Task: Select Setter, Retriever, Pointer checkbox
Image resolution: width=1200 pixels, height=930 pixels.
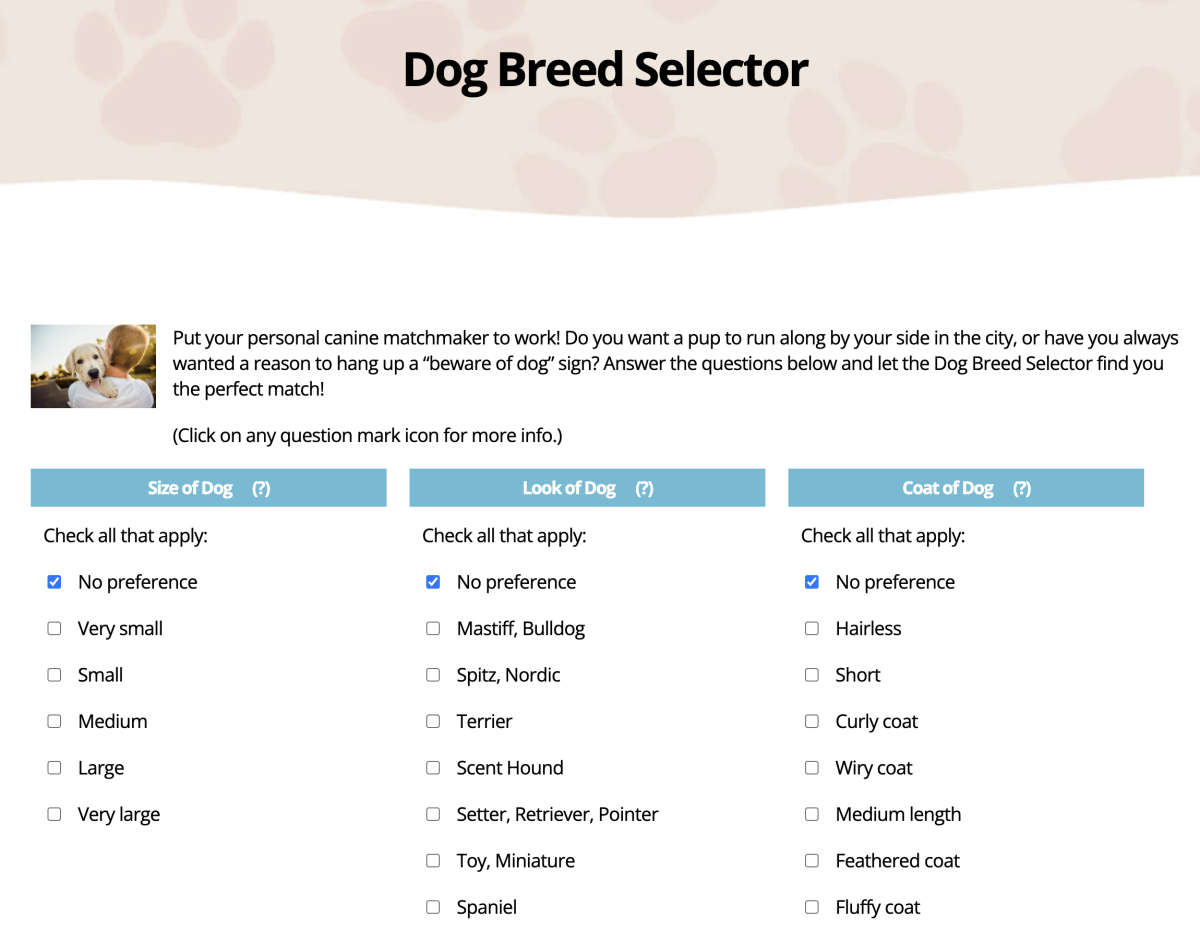Action: click(433, 814)
